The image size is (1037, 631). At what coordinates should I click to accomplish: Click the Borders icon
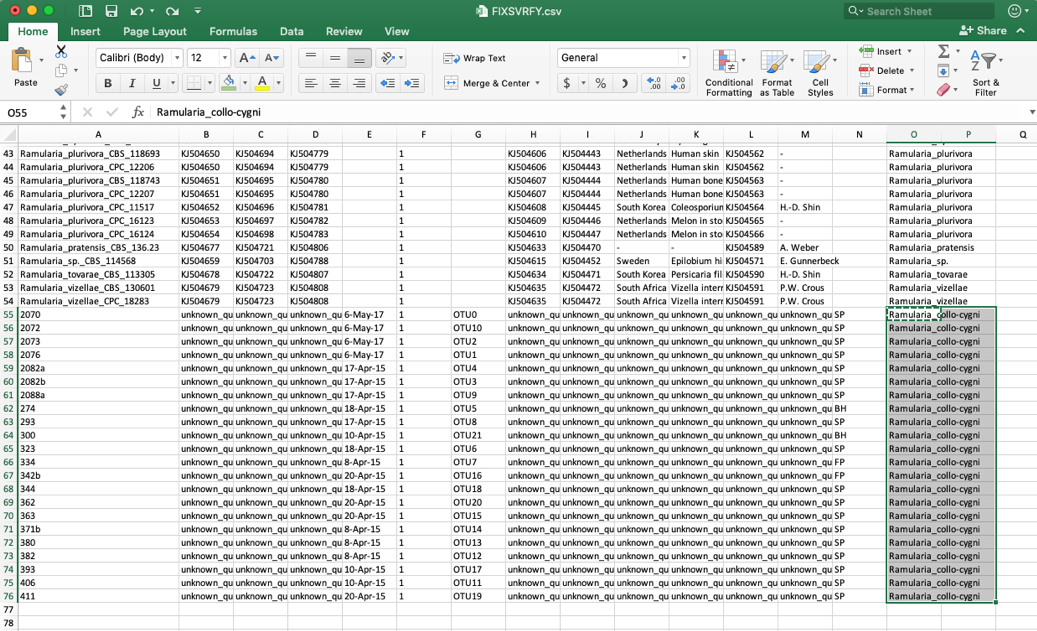[194, 83]
